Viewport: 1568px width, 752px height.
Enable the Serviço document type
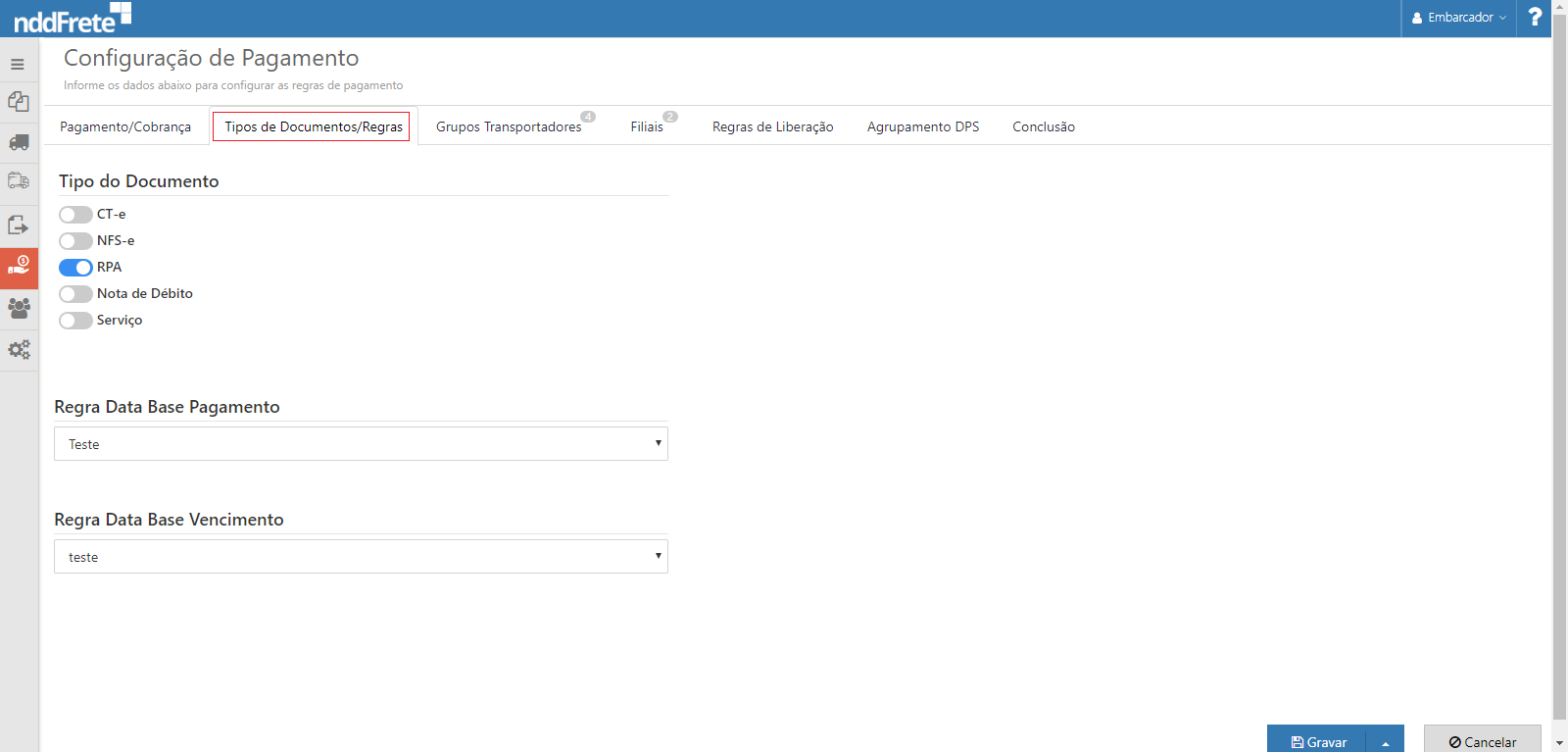pos(75,321)
